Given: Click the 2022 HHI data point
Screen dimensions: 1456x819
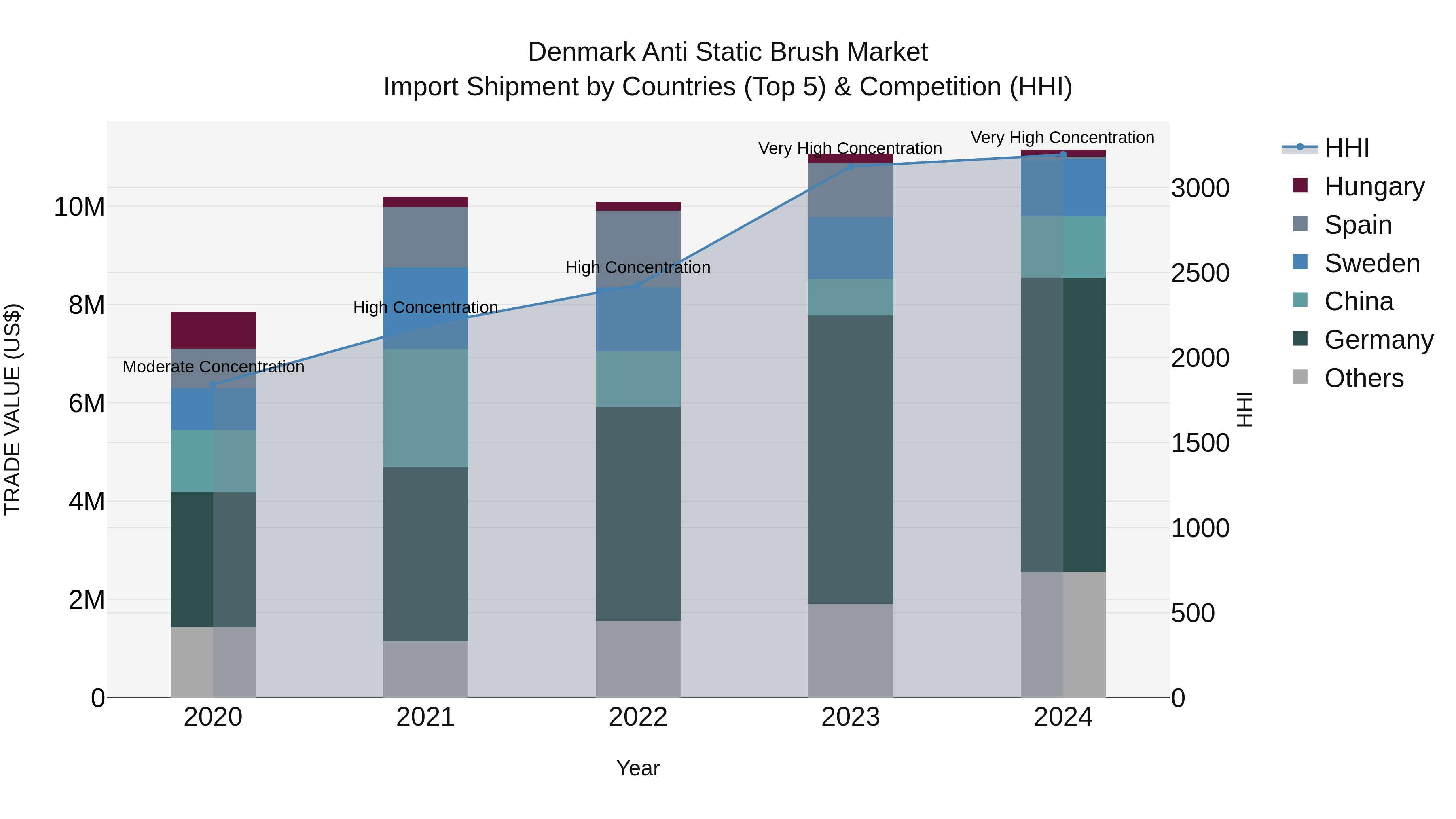Looking at the screenshot, I should click(638, 286).
